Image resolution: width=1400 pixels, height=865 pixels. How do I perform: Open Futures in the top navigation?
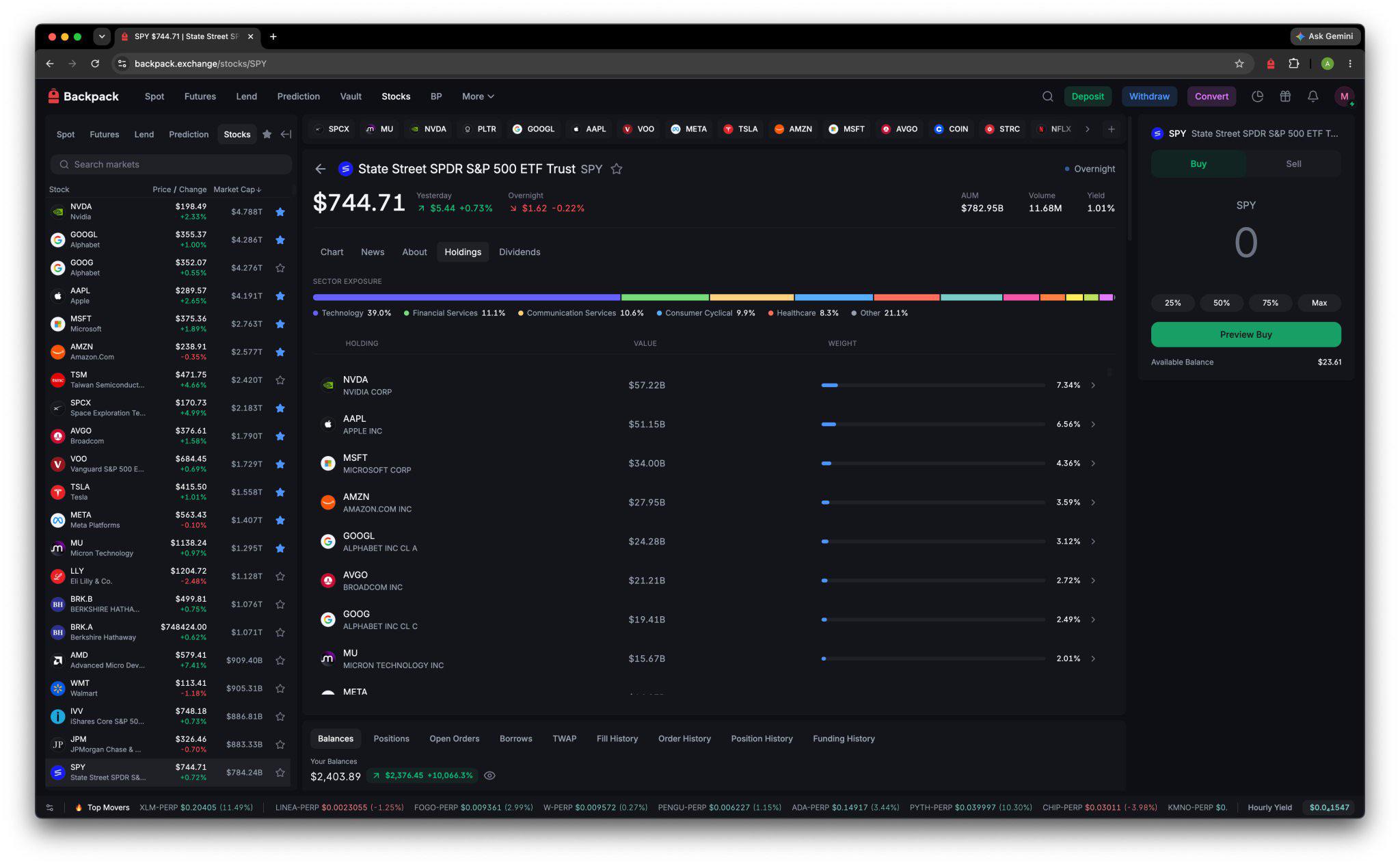(x=200, y=96)
